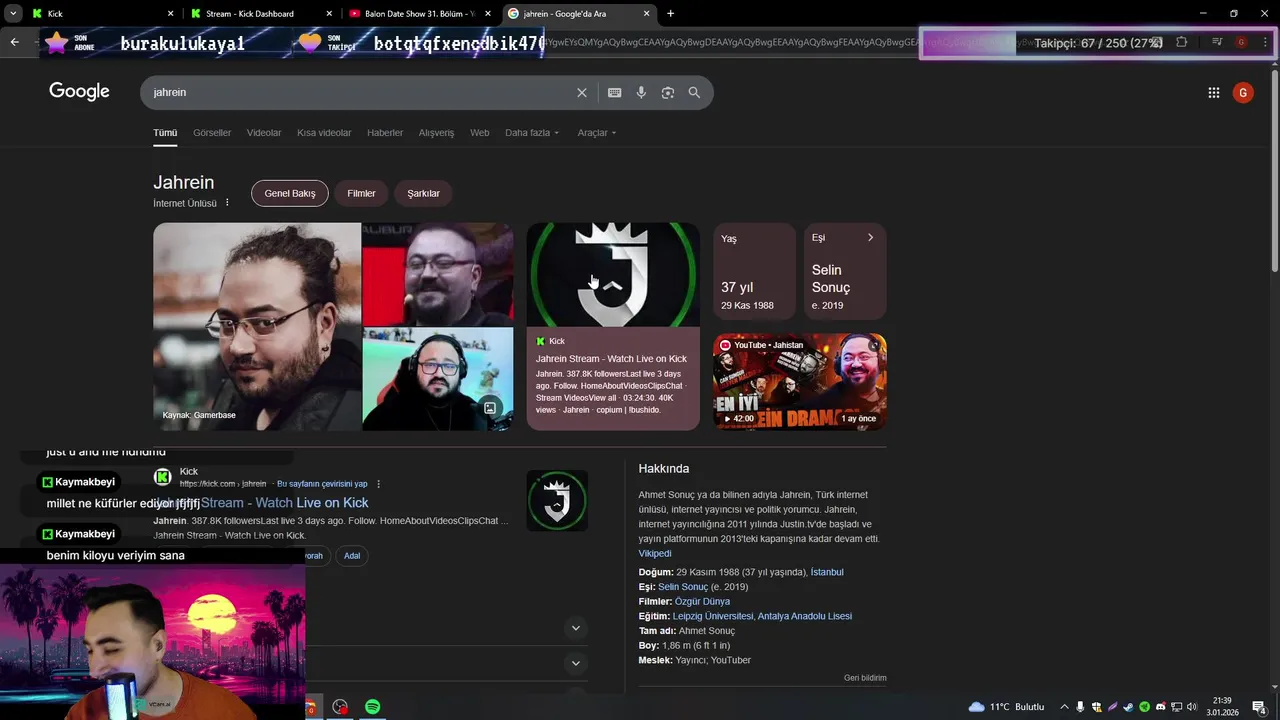Open the Özgür Dünya film link
This screenshot has width=1280, height=720.
coord(702,602)
